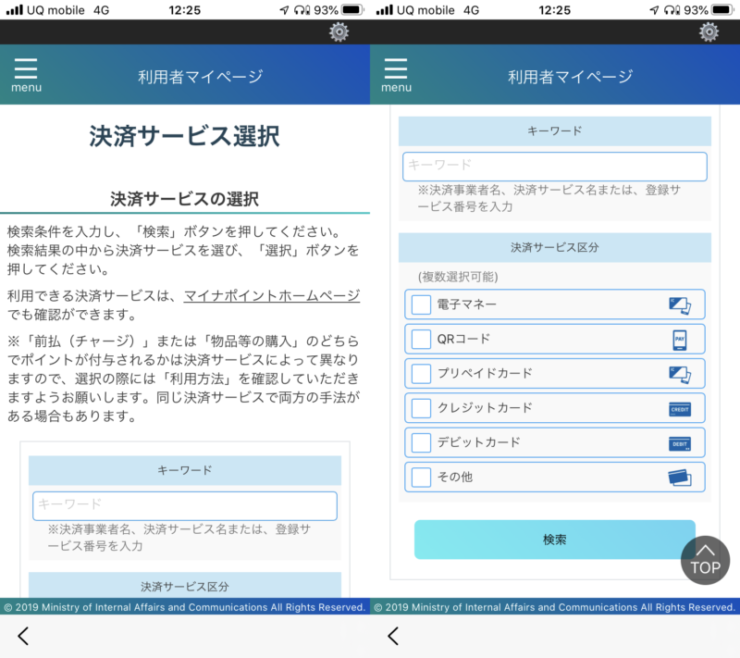Tap the 決済サービス選択 page heading
The height and width of the screenshot is (658, 740).
coord(185,136)
